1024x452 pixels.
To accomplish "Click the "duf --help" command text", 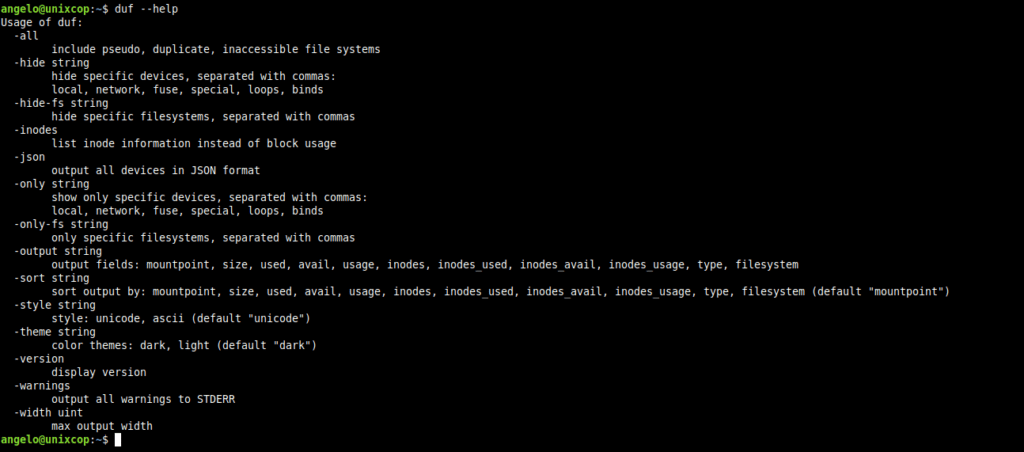I will point(146,9).
